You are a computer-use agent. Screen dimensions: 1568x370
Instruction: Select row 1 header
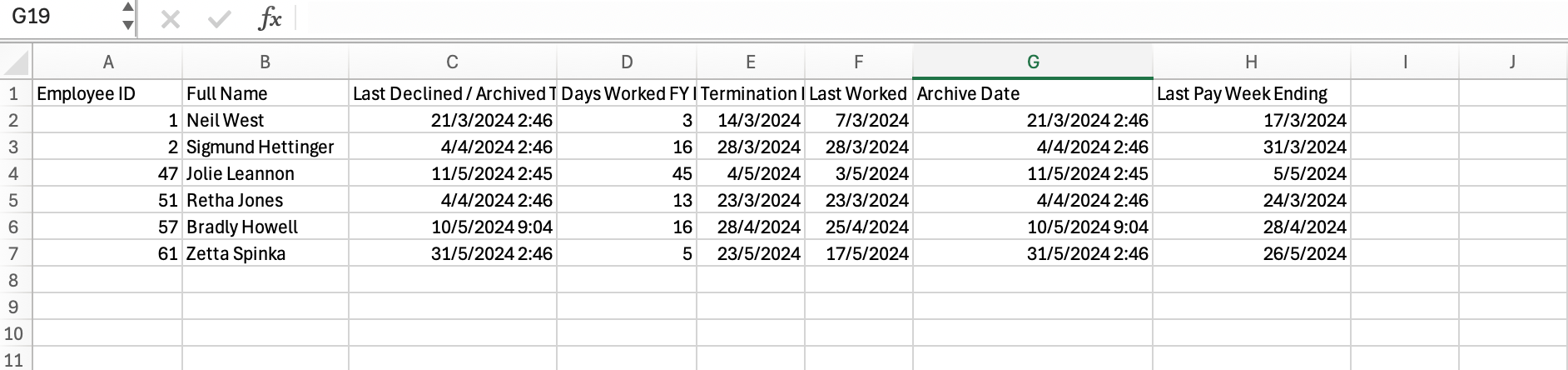tap(14, 93)
